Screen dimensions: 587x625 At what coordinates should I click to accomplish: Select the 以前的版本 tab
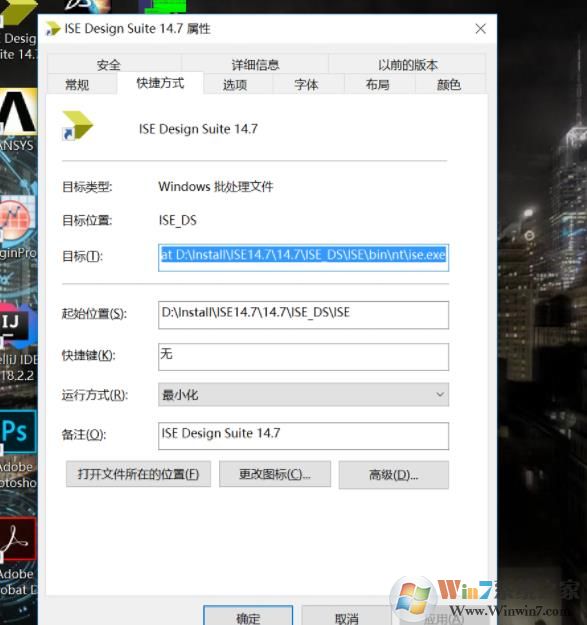[x=408, y=64]
